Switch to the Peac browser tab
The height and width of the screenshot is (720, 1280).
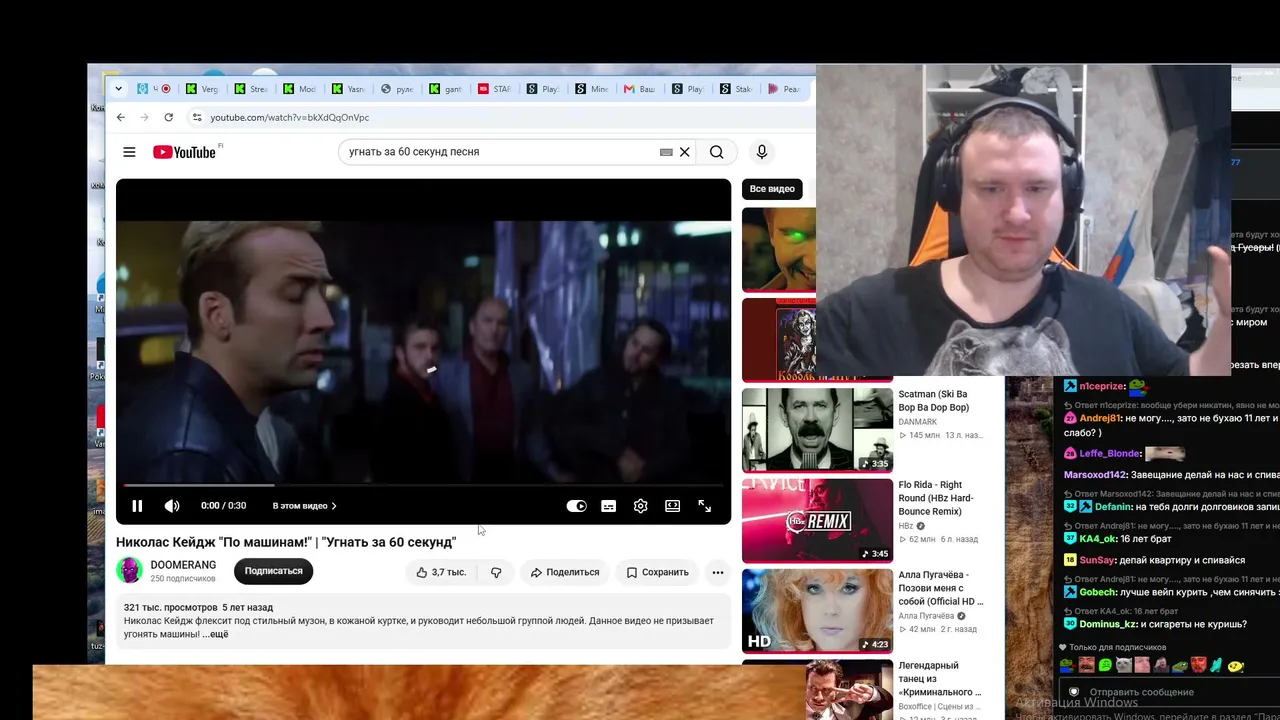pyautogui.click(x=784, y=89)
